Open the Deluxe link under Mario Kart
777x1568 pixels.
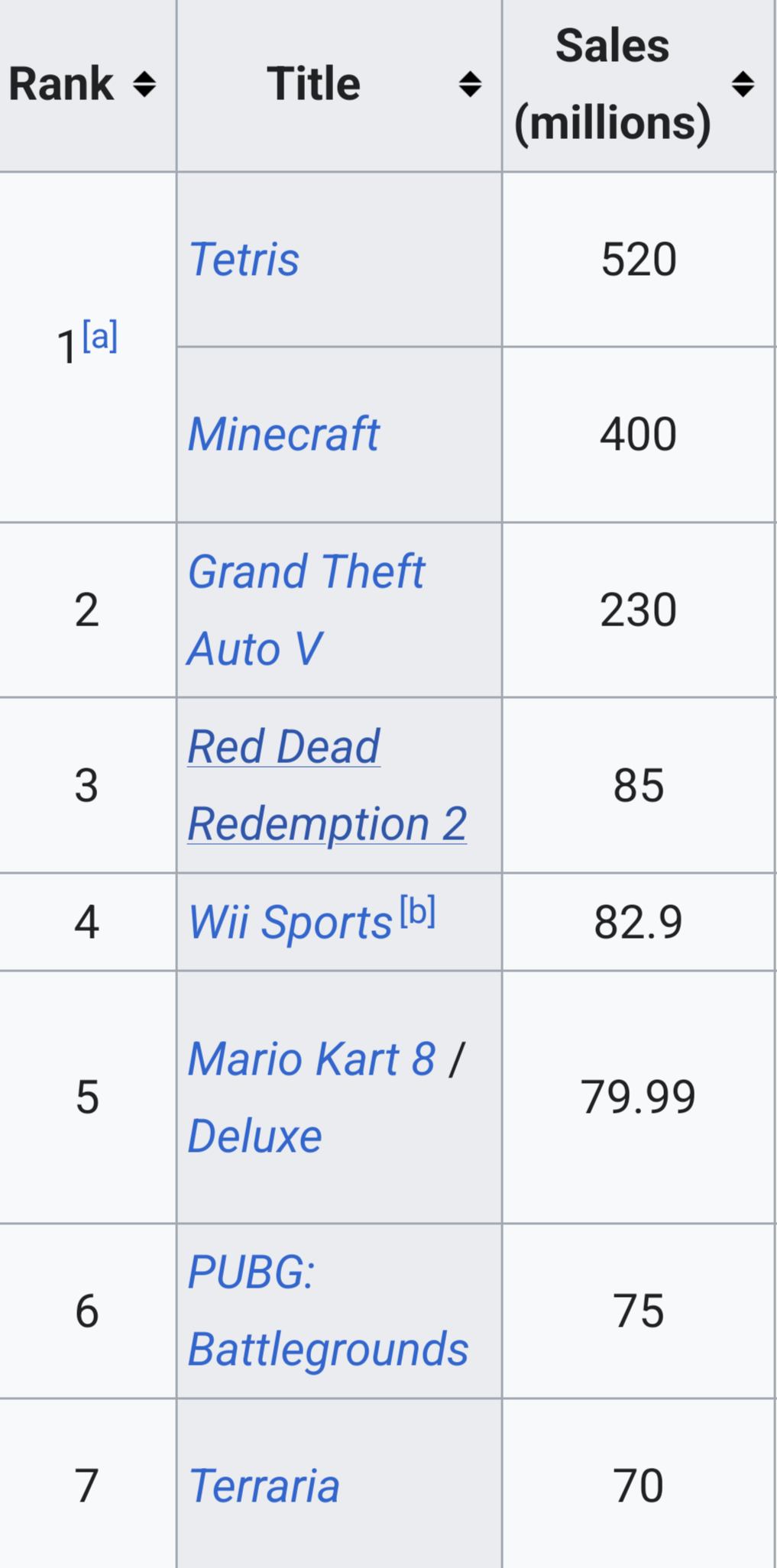pyautogui.click(x=254, y=1136)
